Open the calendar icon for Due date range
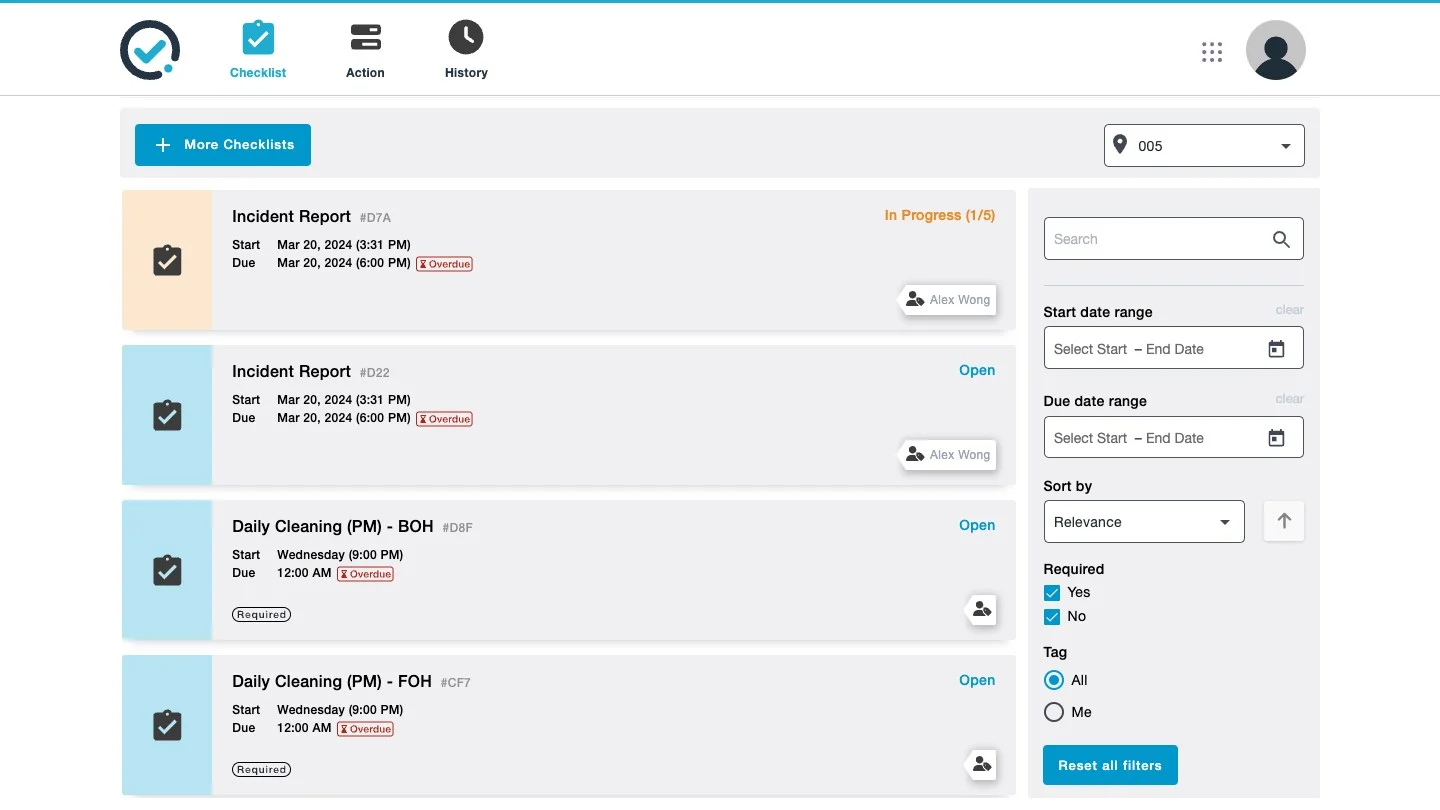This screenshot has height=810, width=1440. [x=1276, y=437]
